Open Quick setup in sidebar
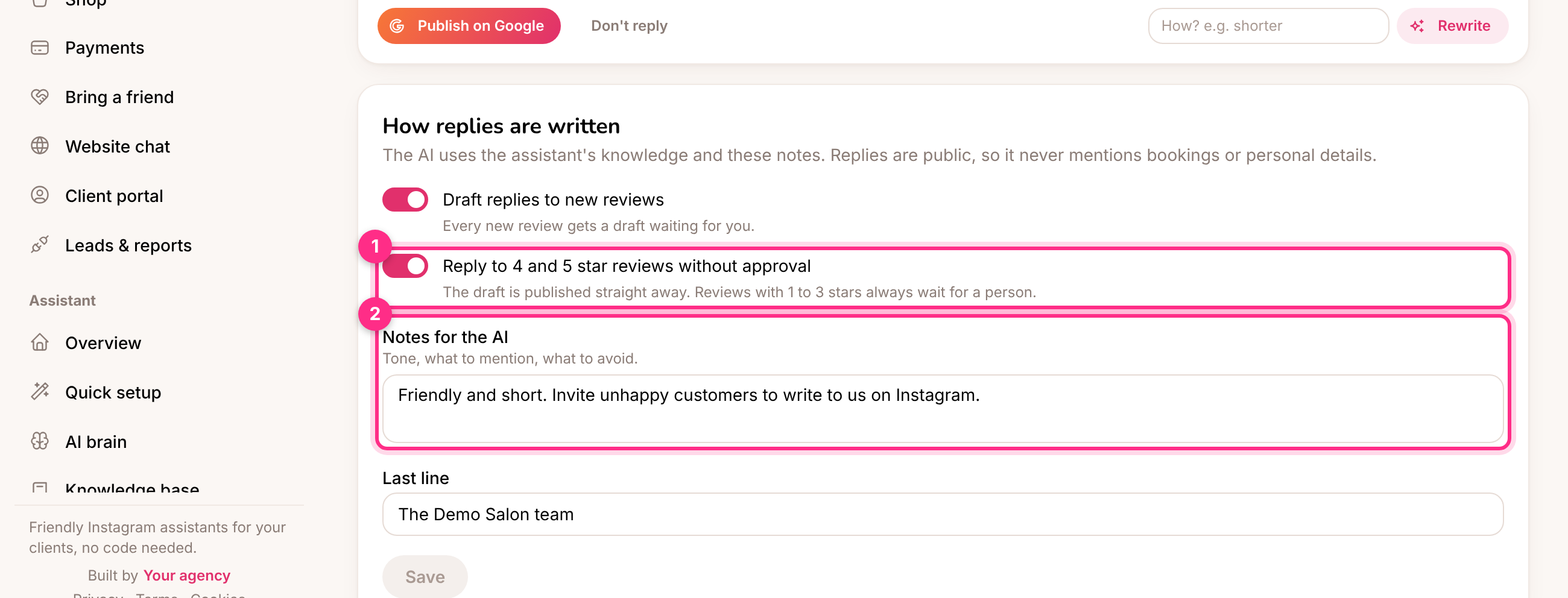 coord(113,392)
